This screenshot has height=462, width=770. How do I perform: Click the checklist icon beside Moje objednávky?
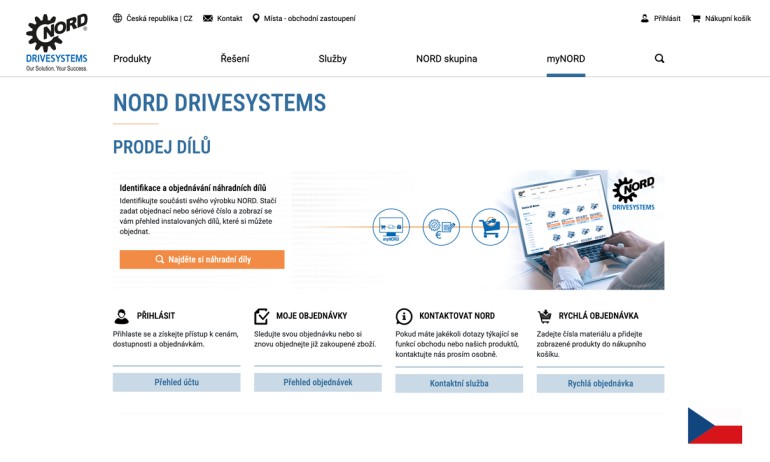[262, 316]
